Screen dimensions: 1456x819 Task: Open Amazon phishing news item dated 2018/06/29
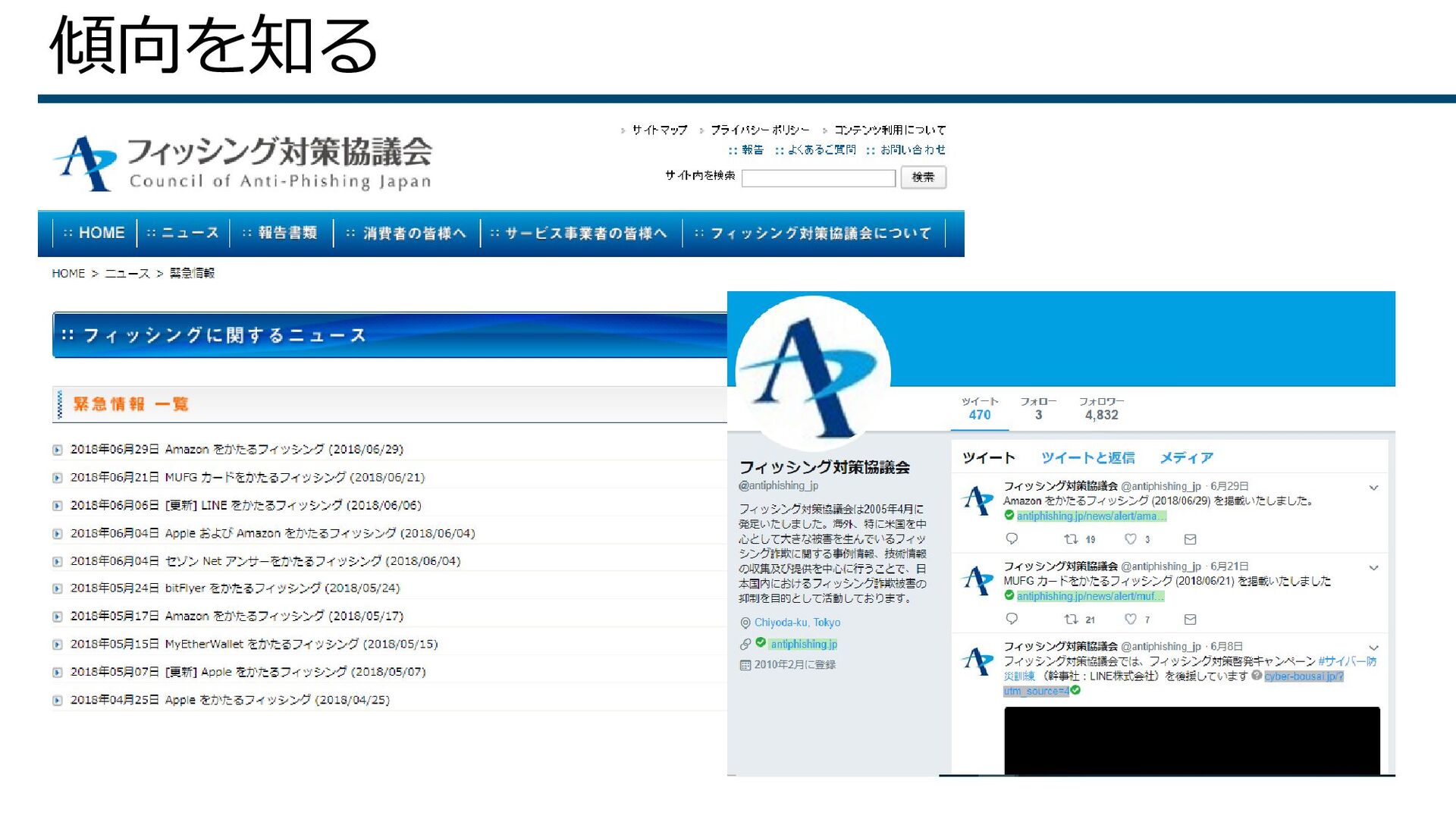pyautogui.click(x=284, y=450)
